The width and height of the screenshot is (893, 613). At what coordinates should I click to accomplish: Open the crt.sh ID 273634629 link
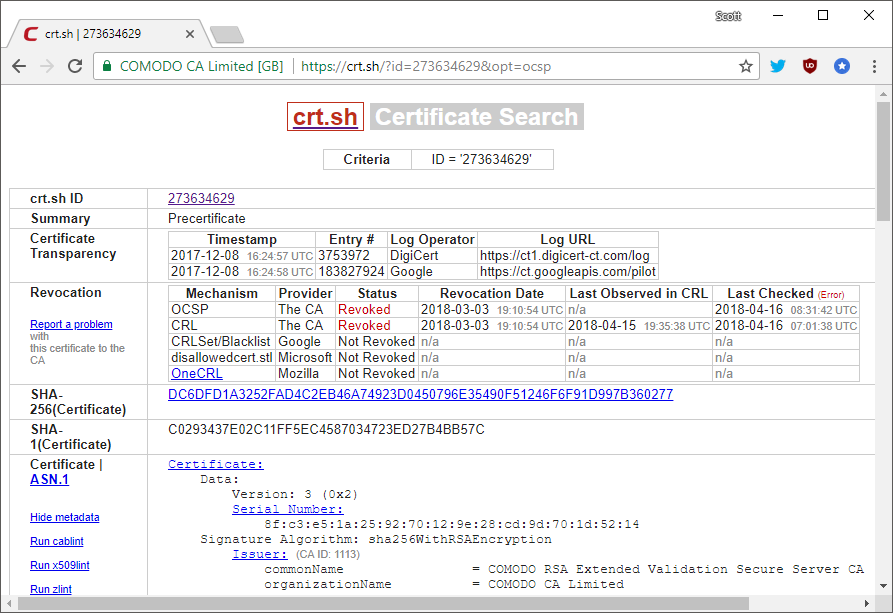pos(201,198)
